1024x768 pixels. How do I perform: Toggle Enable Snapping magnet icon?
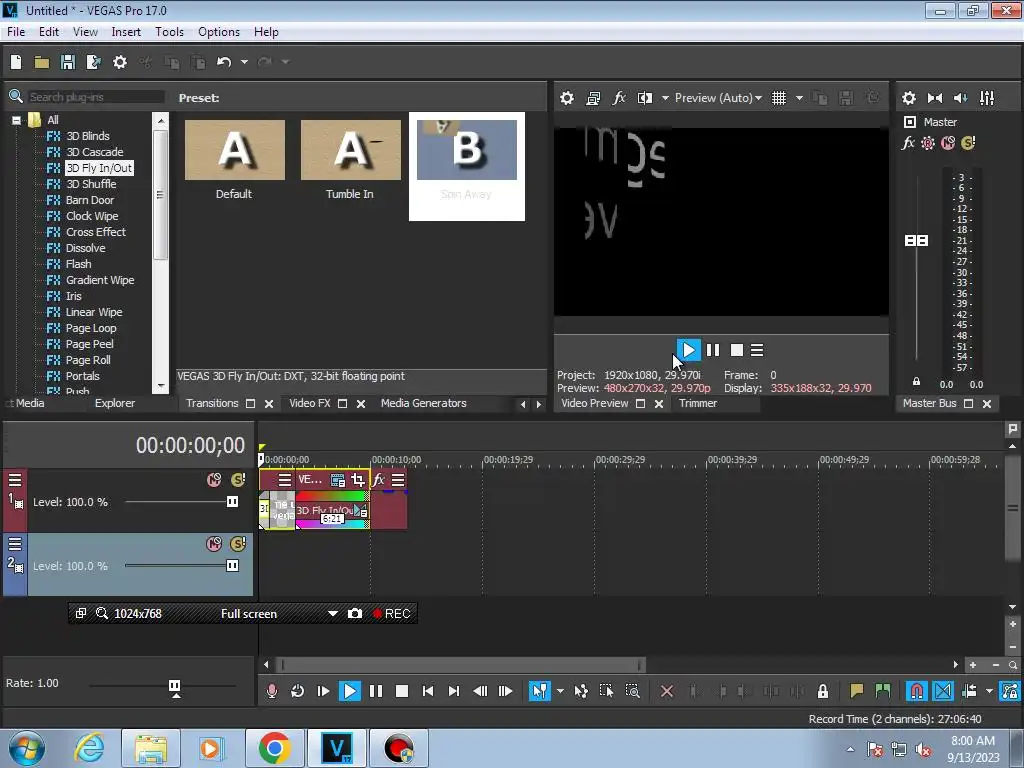[x=916, y=691]
